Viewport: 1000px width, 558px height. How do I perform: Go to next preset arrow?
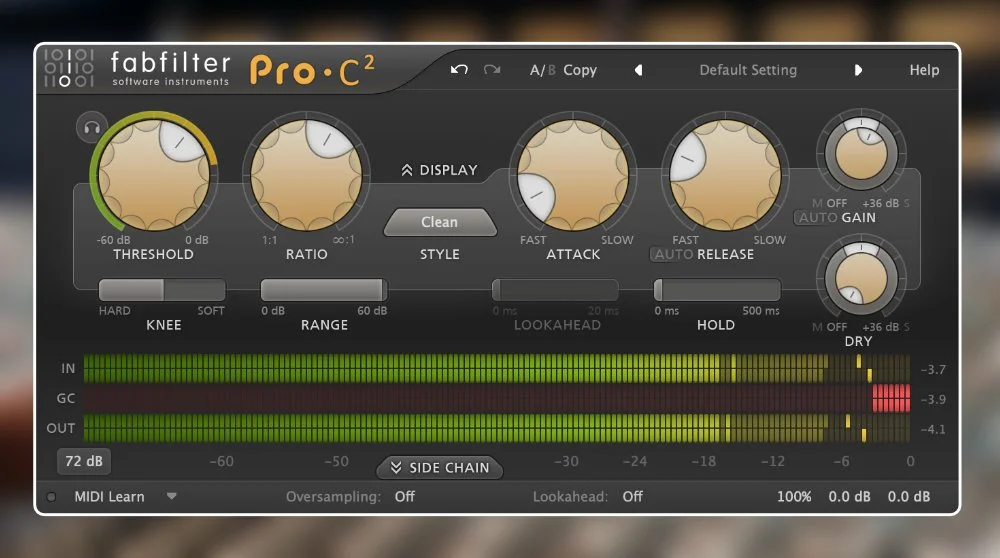[858, 70]
